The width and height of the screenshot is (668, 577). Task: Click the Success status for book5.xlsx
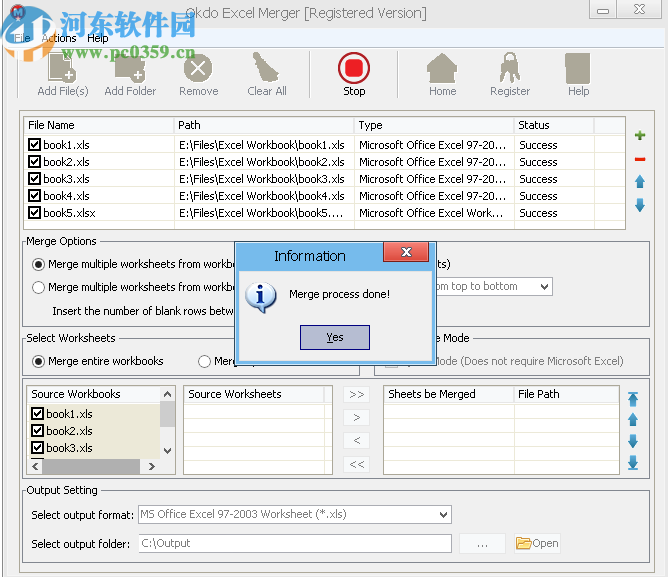pyautogui.click(x=538, y=213)
